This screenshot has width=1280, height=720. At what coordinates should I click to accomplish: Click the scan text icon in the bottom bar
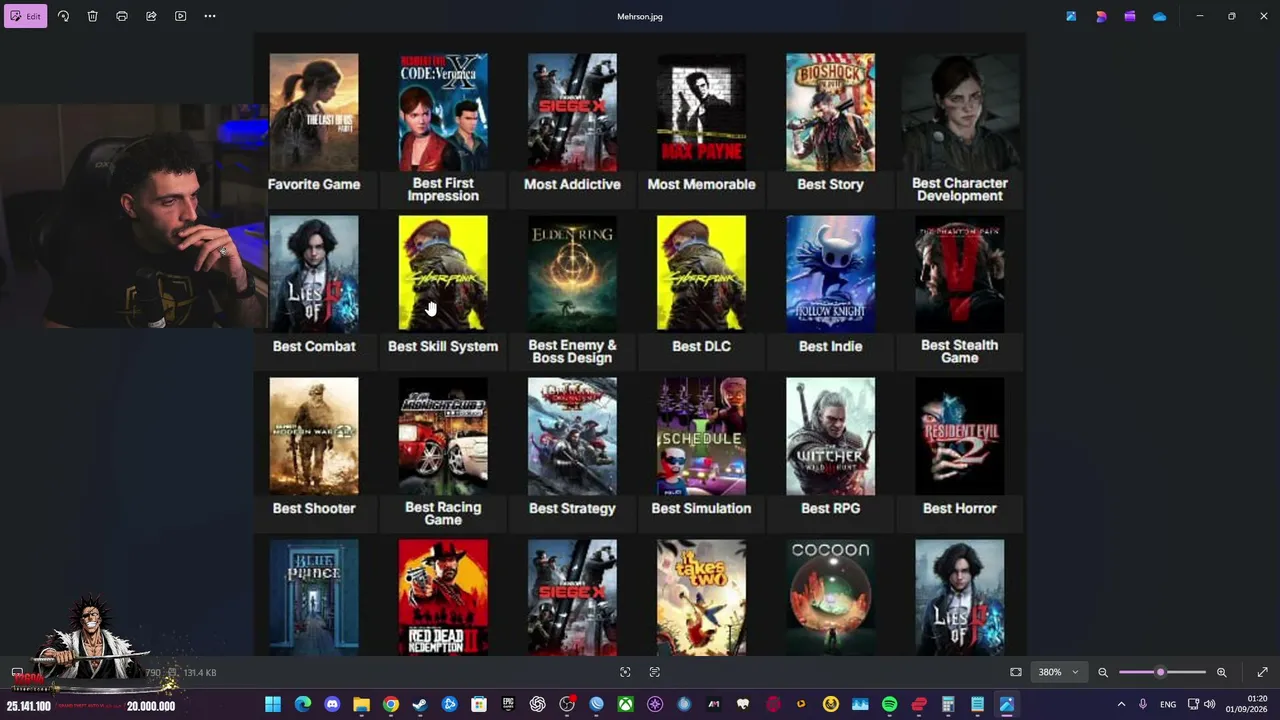pyautogui.click(x=655, y=672)
